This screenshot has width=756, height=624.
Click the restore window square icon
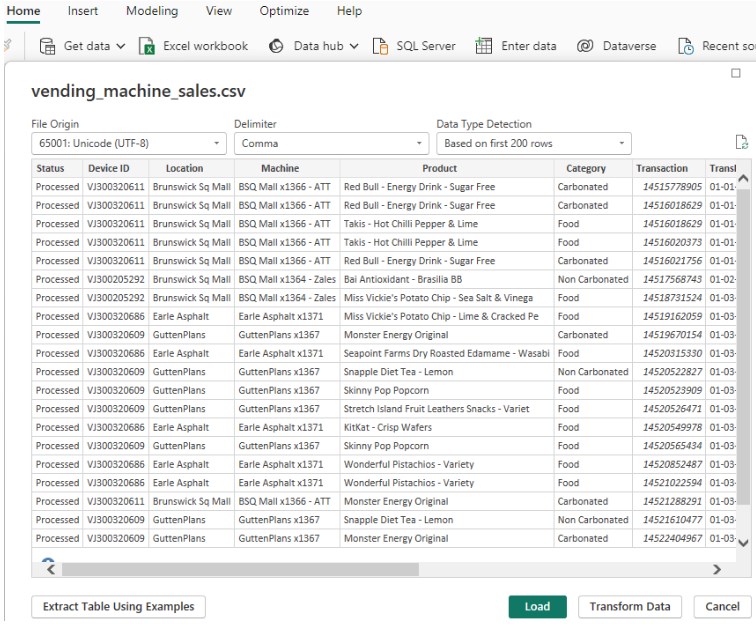(x=736, y=73)
